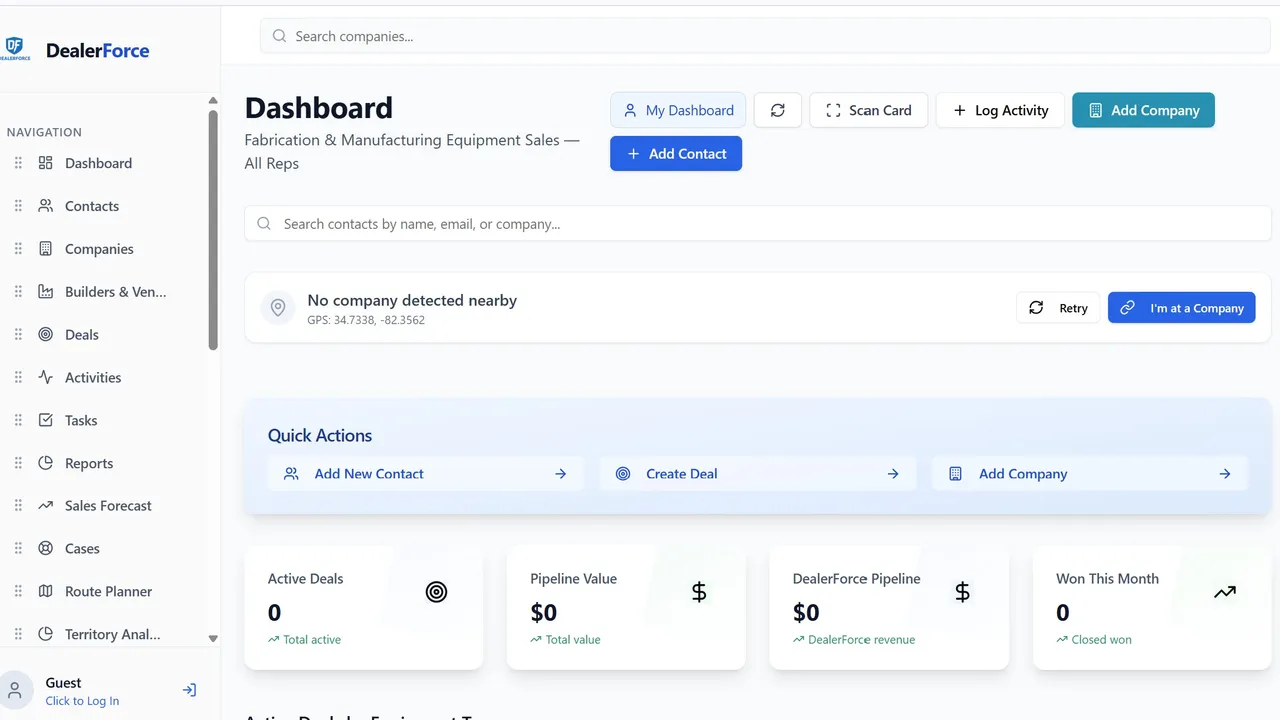
Task: Click sidebar scroll down arrow
Action: click(x=213, y=638)
